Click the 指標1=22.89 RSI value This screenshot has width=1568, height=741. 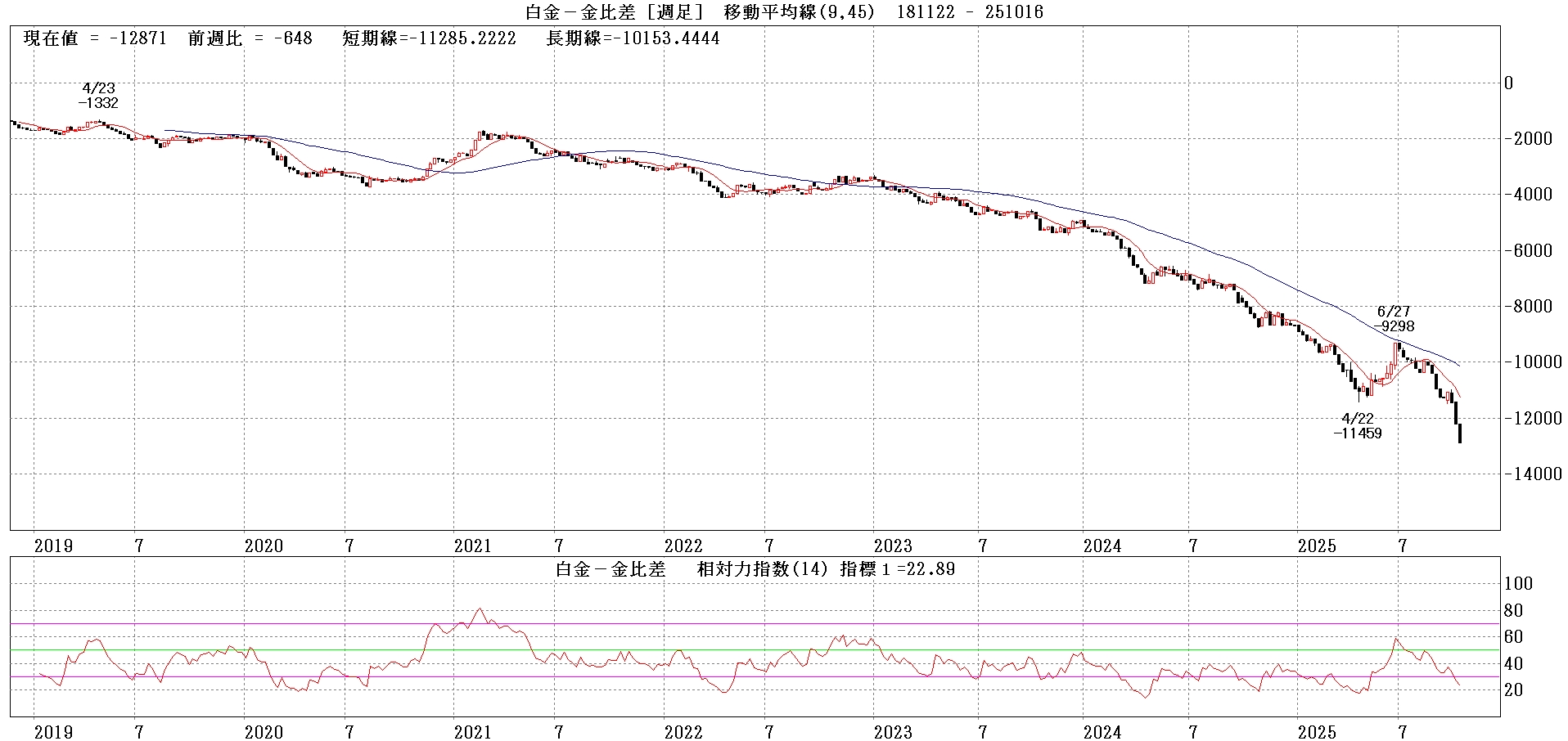tap(898, 569)
